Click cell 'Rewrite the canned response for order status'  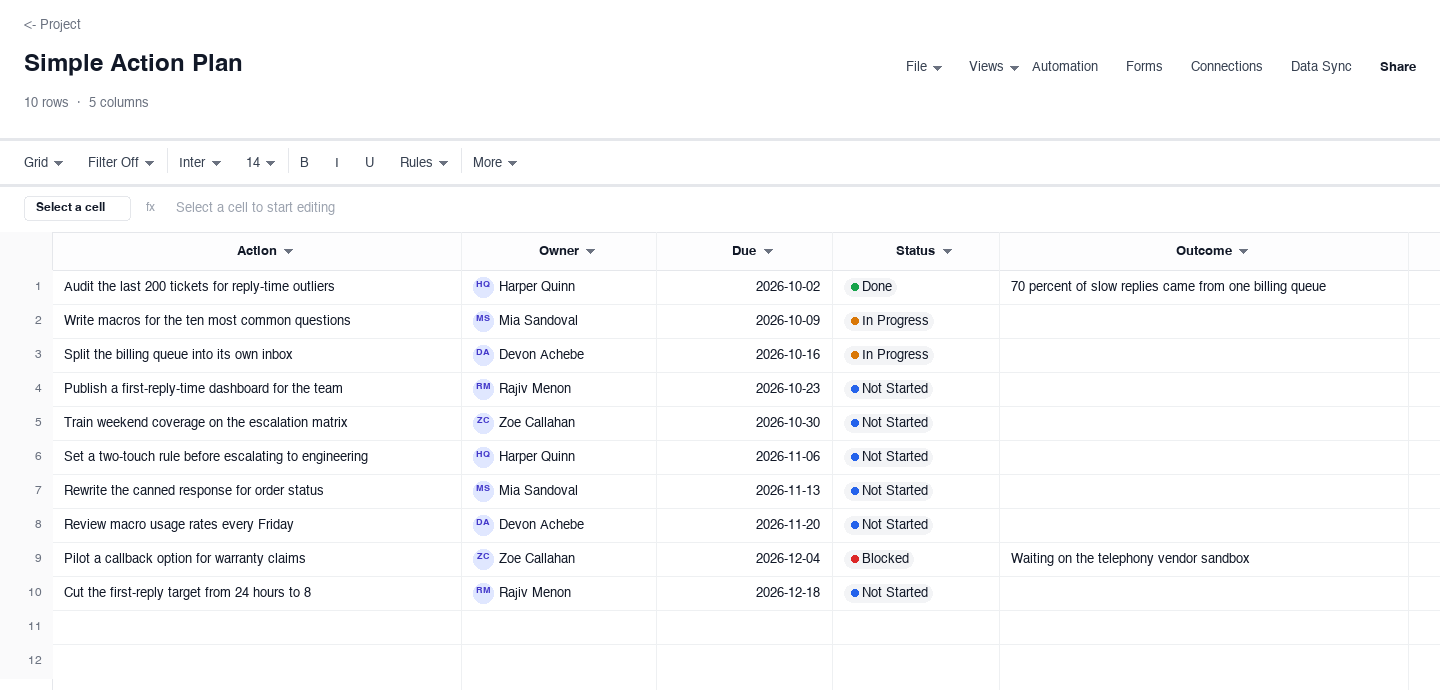point(257,491)
